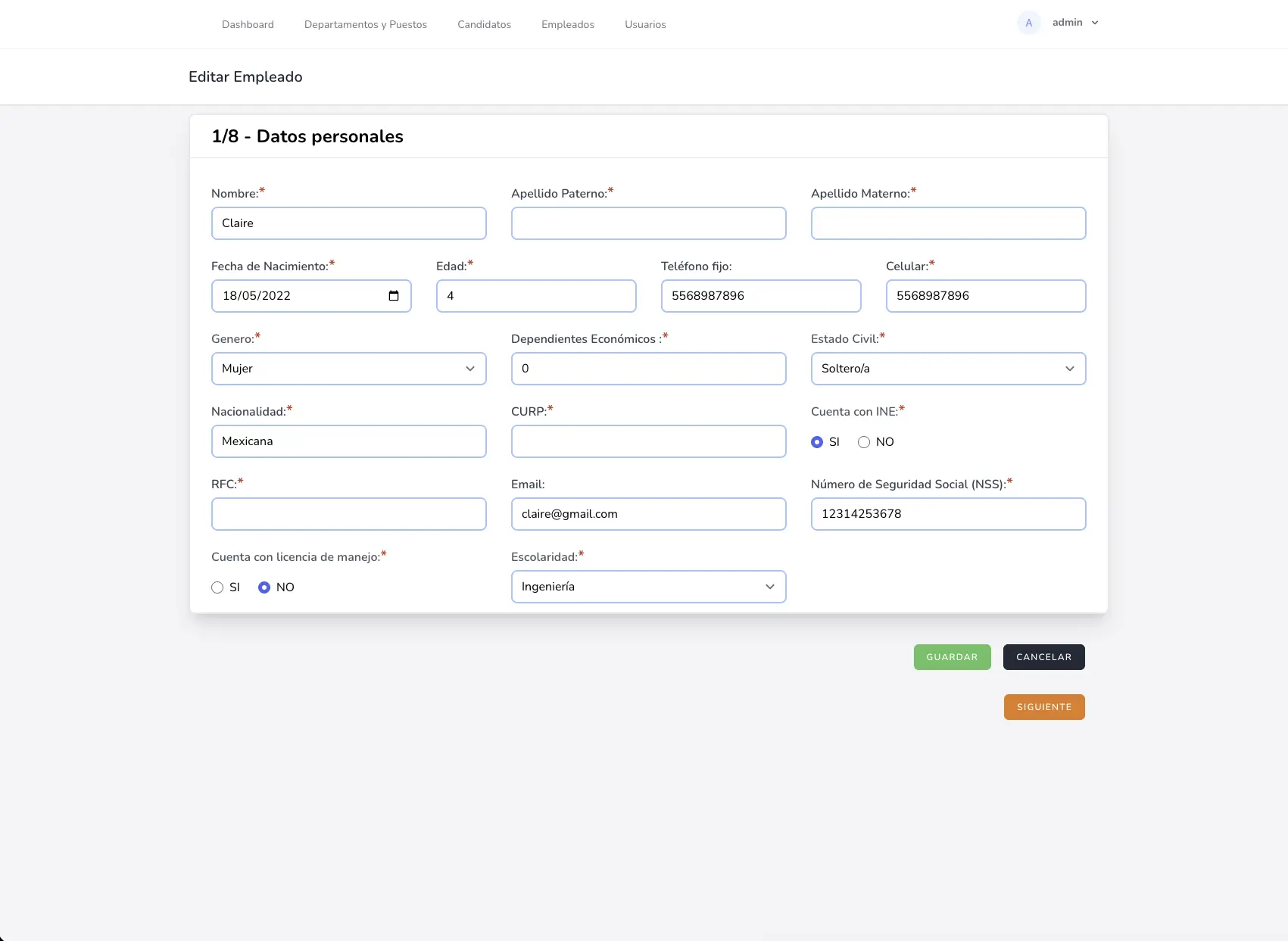The width and height of the screenshot is (1288, 941).
Task: Click the Fecha de Nacimiento date field
Action: pos(311,296)
